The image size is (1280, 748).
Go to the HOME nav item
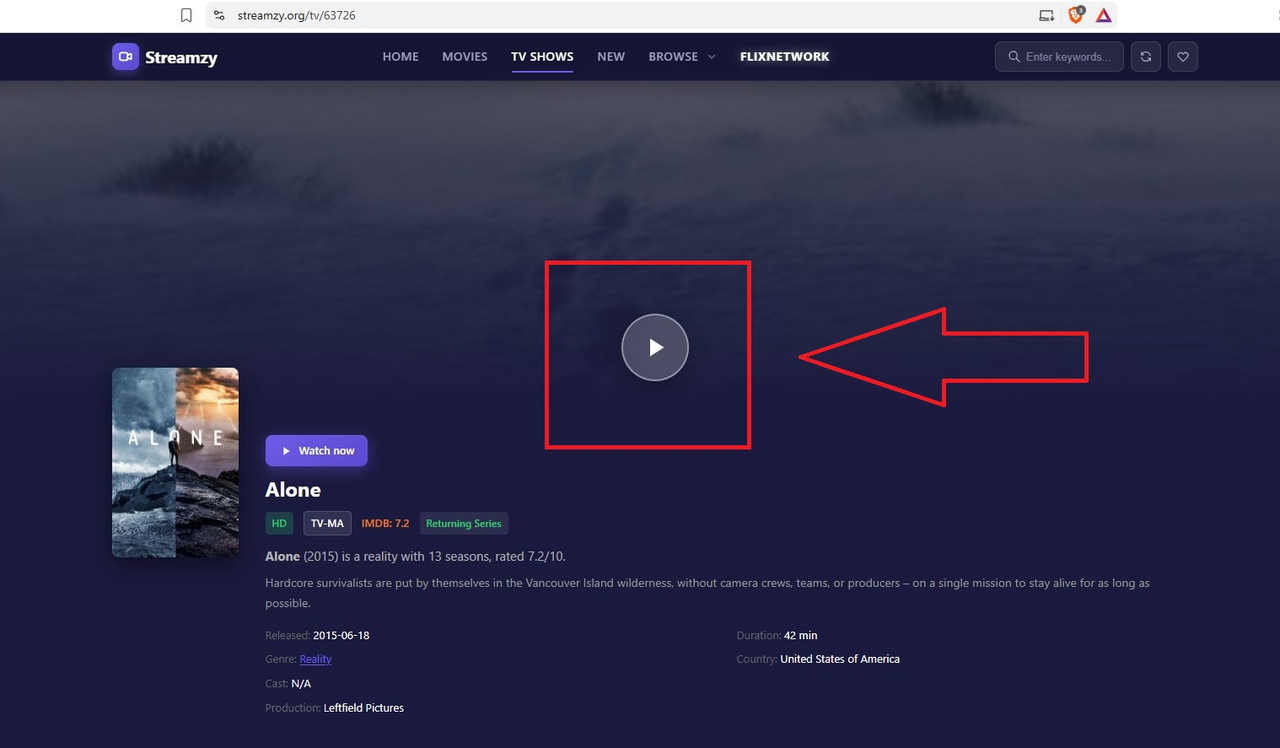point(401,57)
